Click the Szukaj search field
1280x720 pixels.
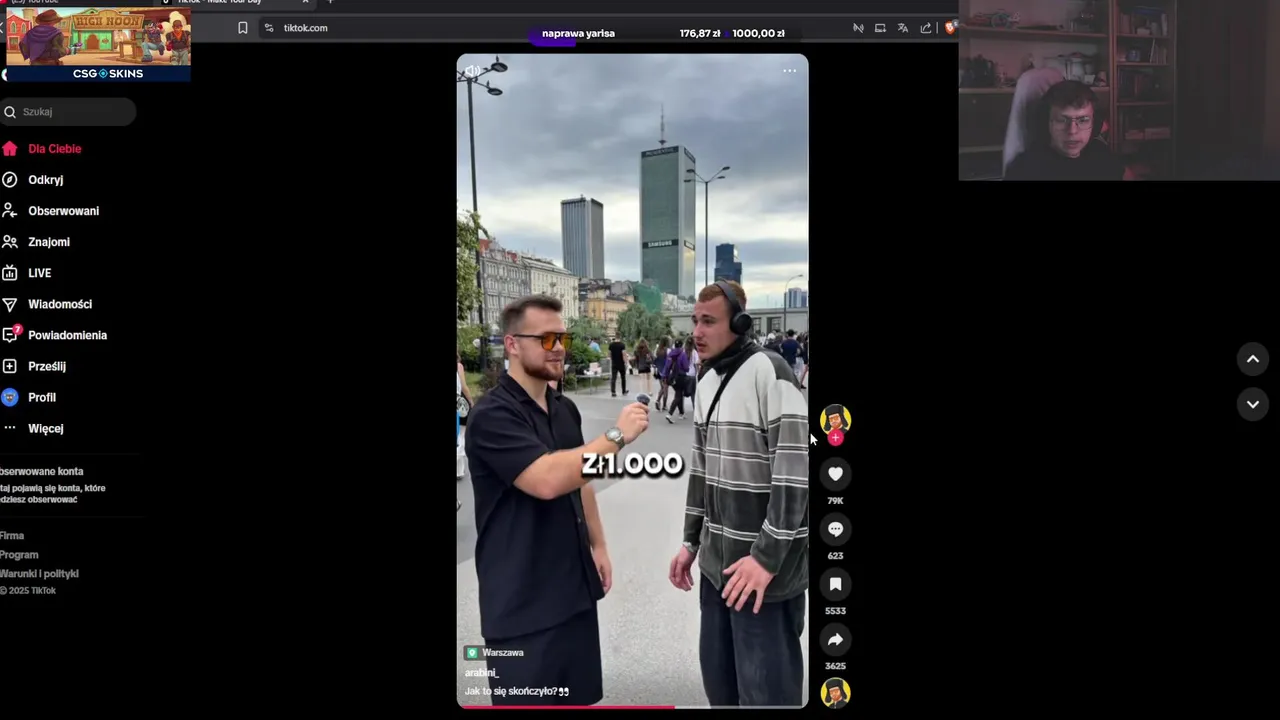coord(68,112)
